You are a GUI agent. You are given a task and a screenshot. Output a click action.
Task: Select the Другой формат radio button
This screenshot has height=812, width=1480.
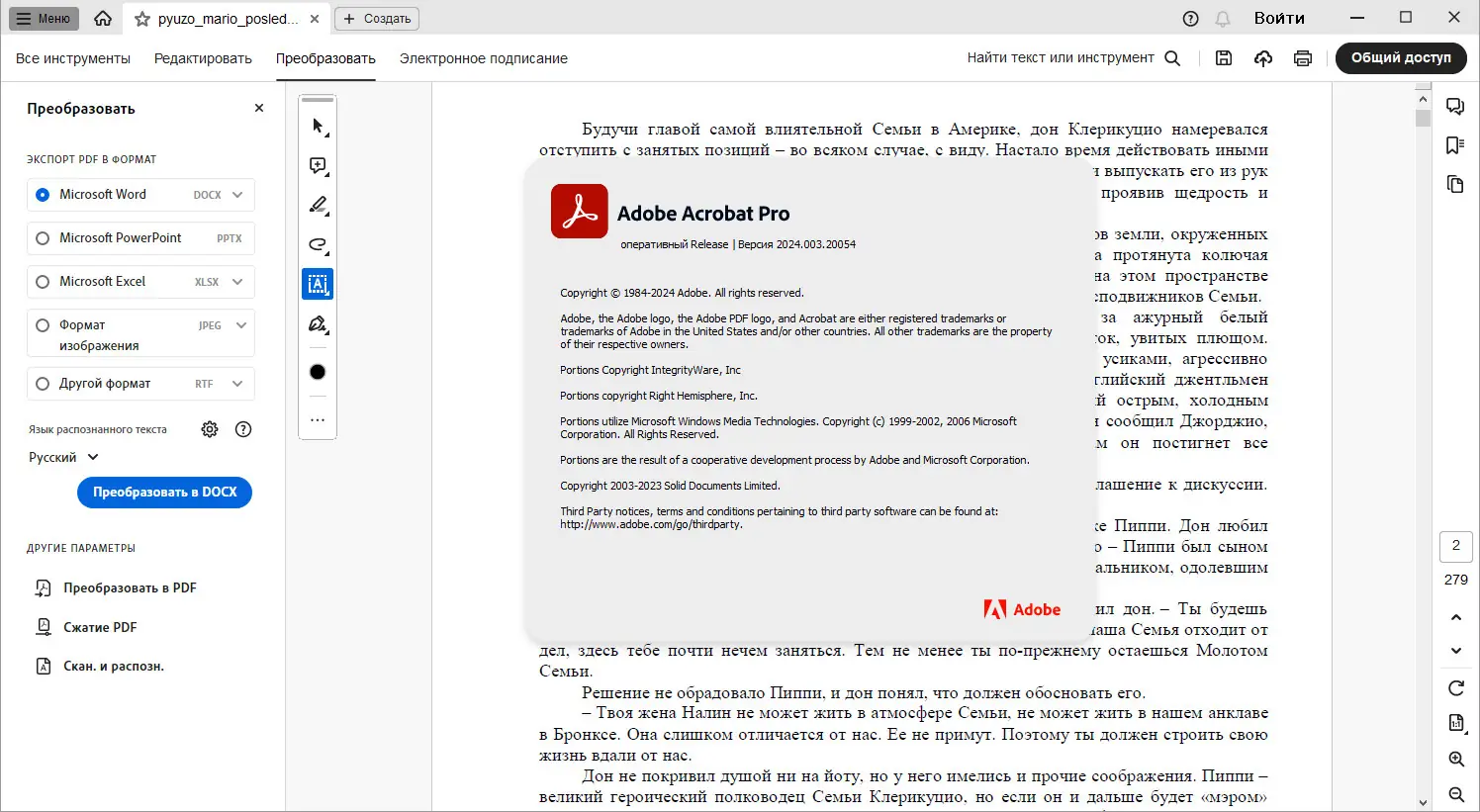point(43,384)
